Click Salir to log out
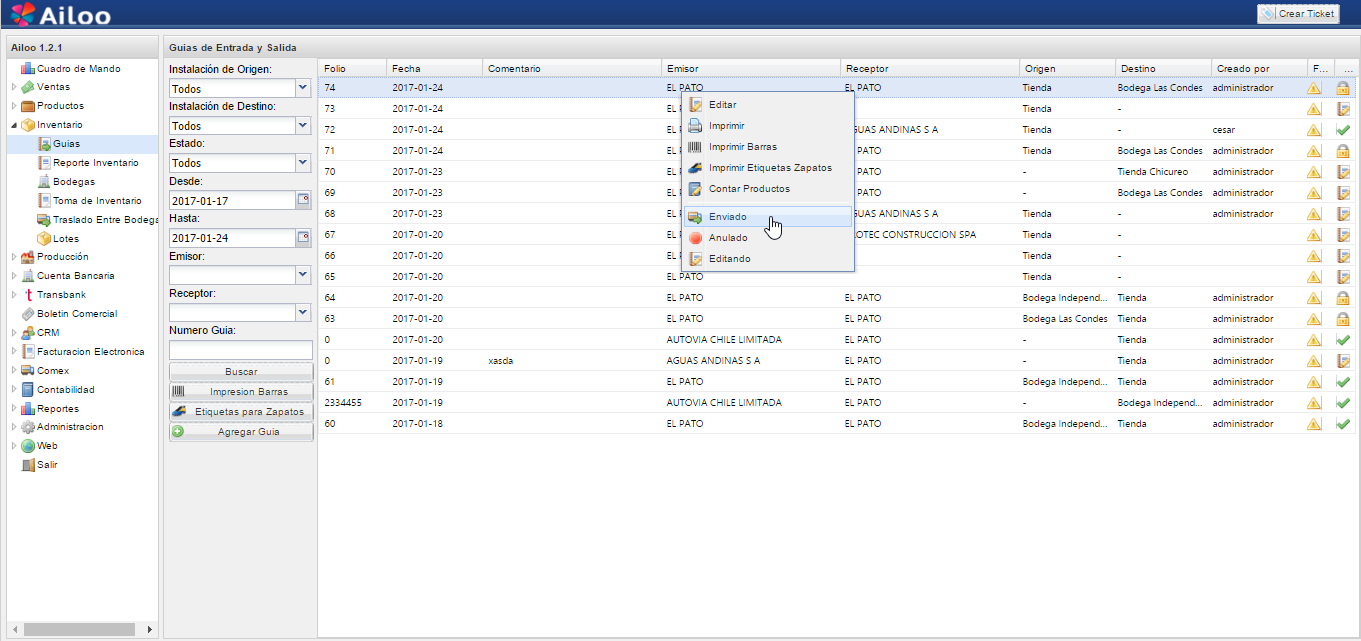The width and height of the screenshot is (1361, 641). coord(47,465)
